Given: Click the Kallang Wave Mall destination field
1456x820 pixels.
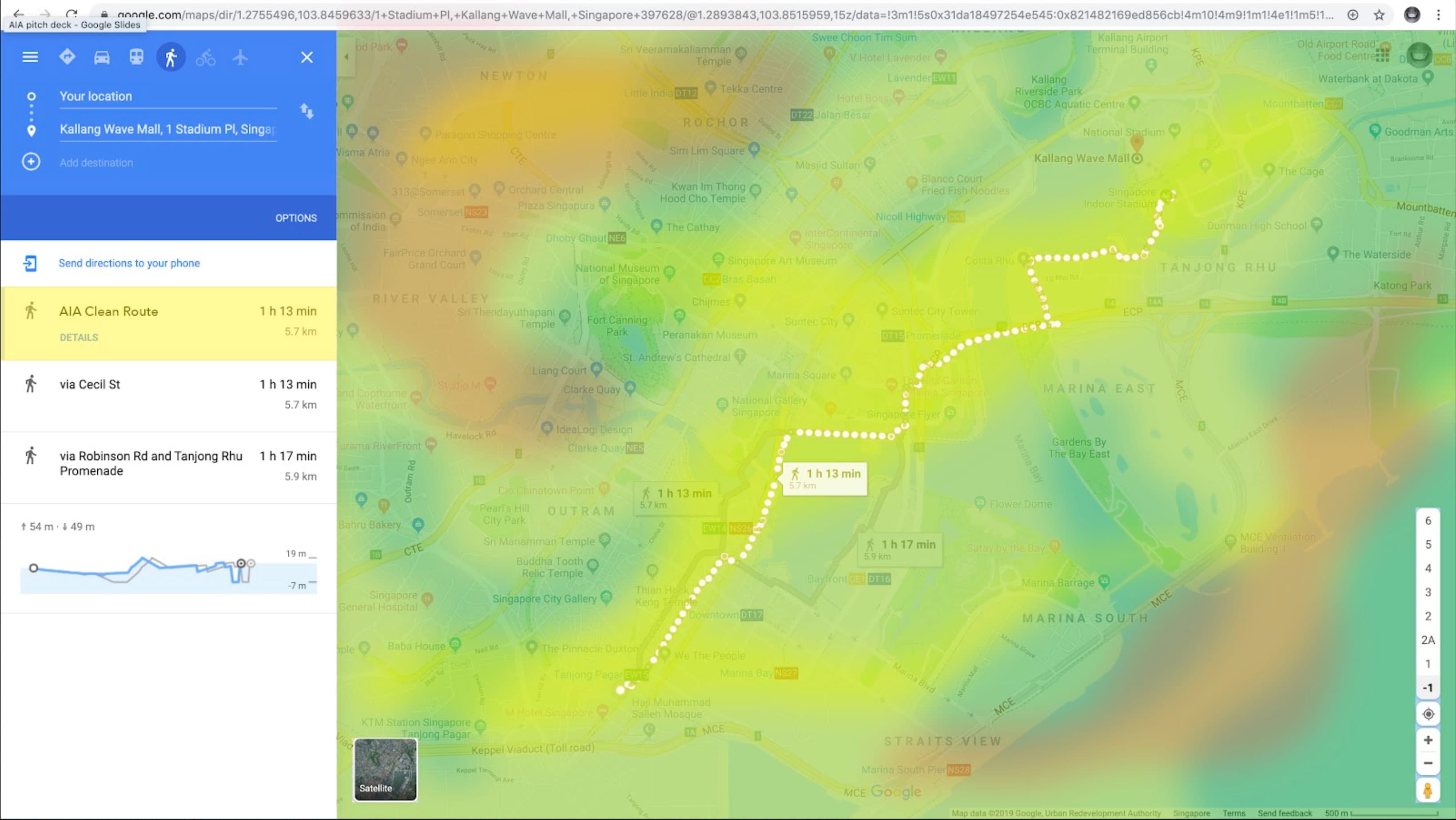Looking at the screenshot, I should [x=168, y=129].
